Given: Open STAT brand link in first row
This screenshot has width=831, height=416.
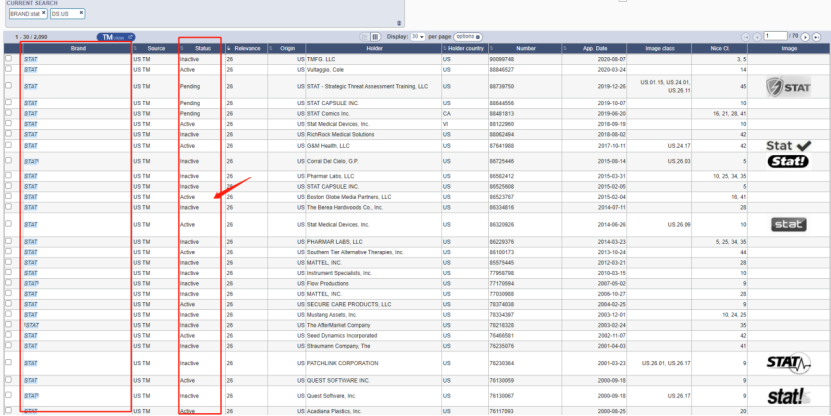Looking at the screenshot, I should [x=31, y=59].
